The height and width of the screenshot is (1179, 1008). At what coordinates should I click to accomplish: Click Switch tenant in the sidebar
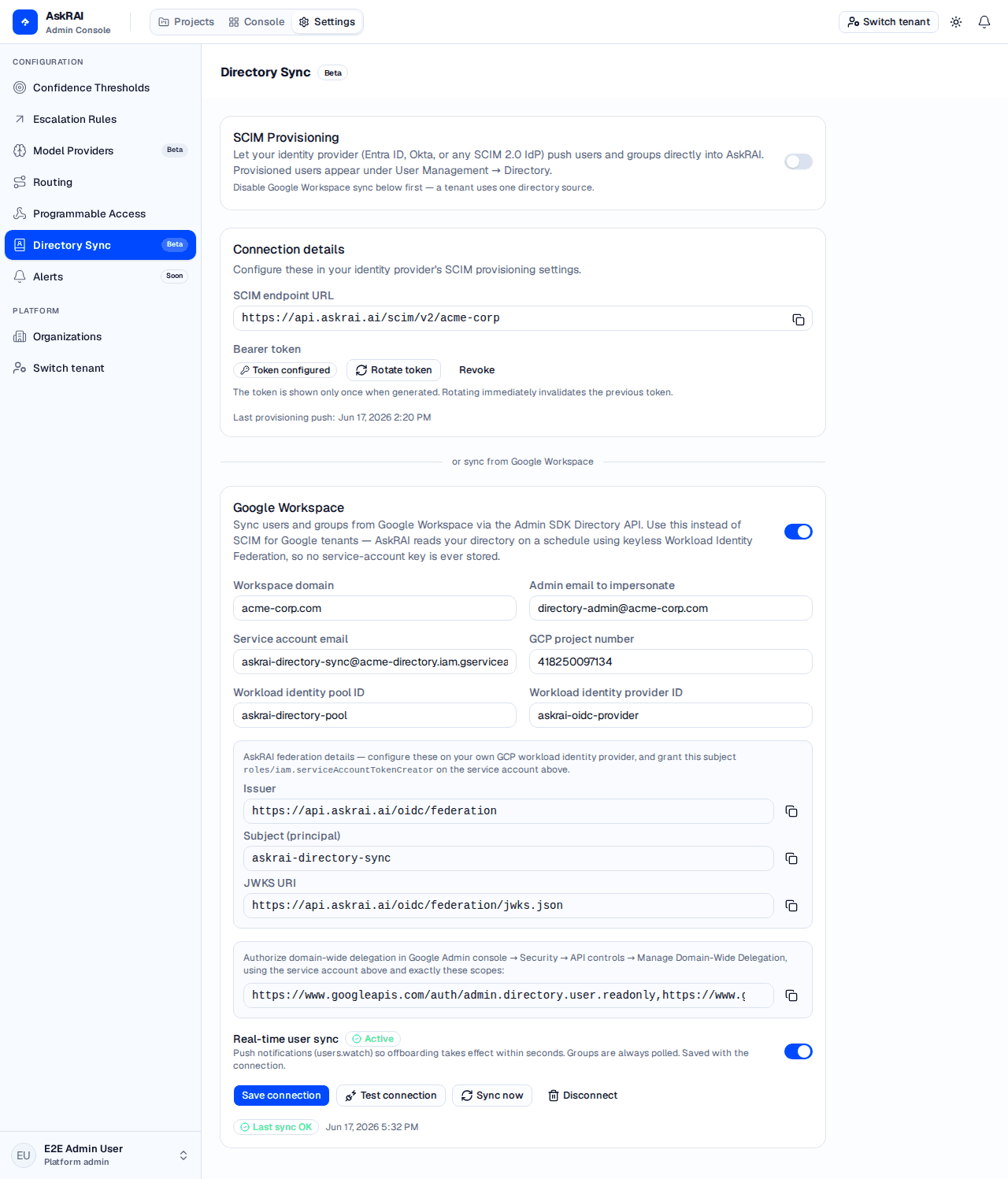(x=100, y=368)
